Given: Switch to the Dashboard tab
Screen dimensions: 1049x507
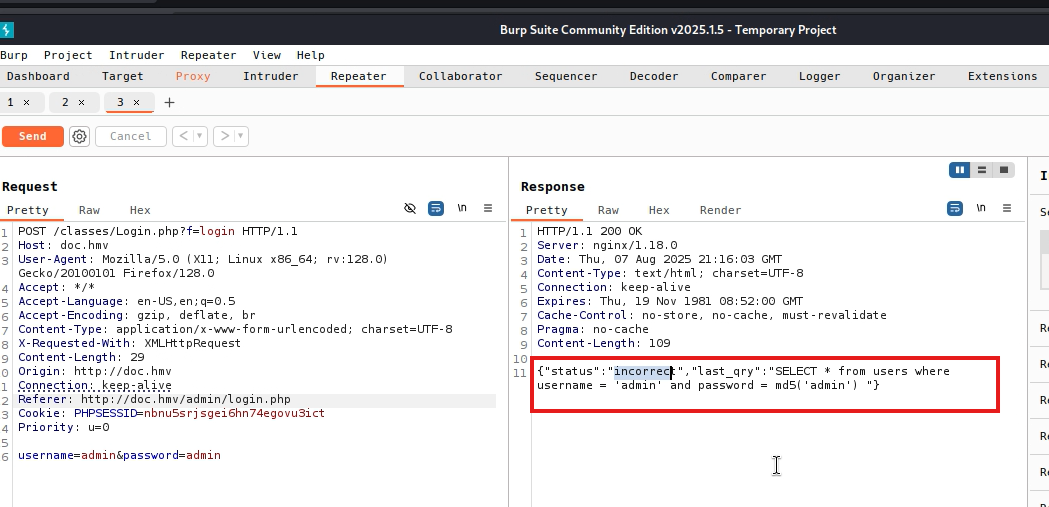Looking at the screenshot, I should [x=38, y=76].
